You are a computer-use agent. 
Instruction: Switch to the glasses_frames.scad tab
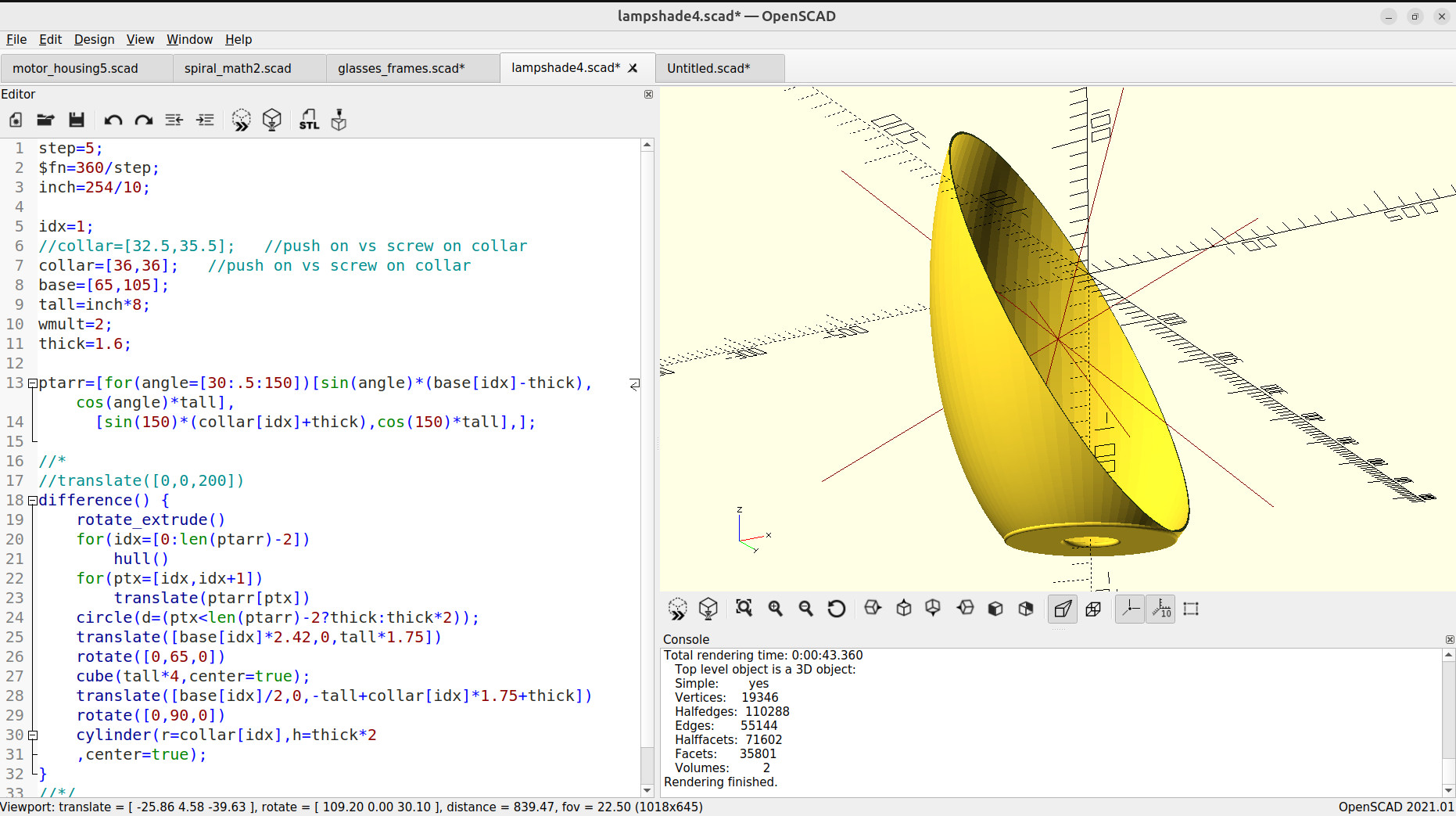(x=401, y=68)
